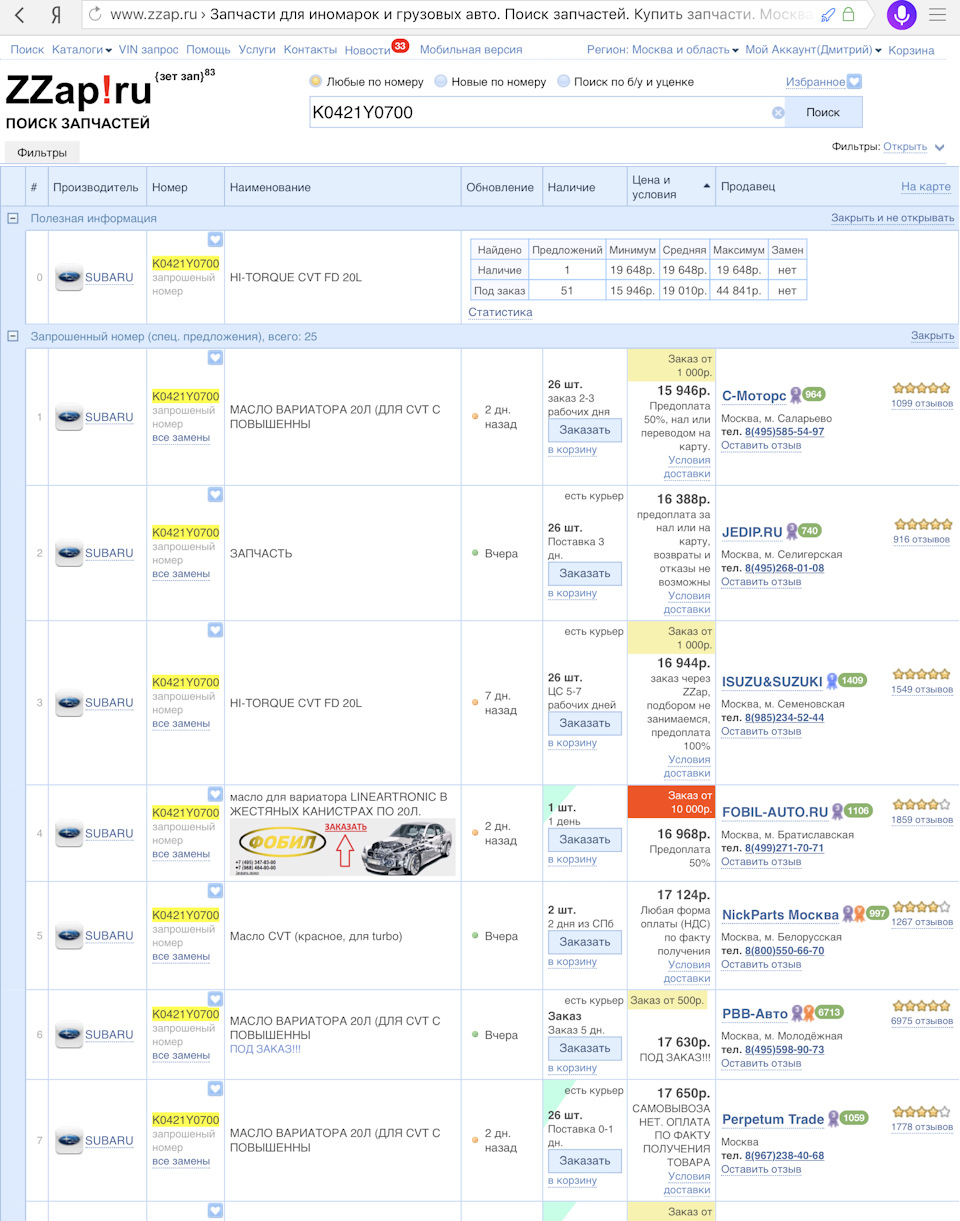Open 1099 отзывов reviews link
Viewport: 960px width, 1221px height.
pyautogui.click(x=922, y=404)
